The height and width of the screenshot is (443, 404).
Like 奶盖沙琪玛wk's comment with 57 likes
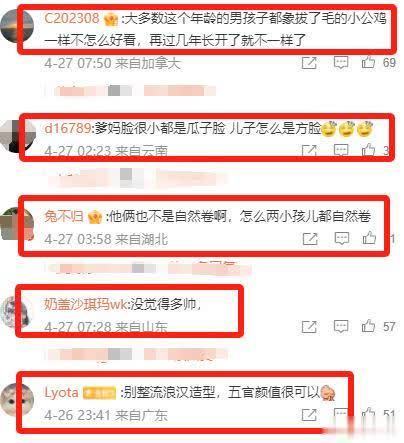(368, 326)
